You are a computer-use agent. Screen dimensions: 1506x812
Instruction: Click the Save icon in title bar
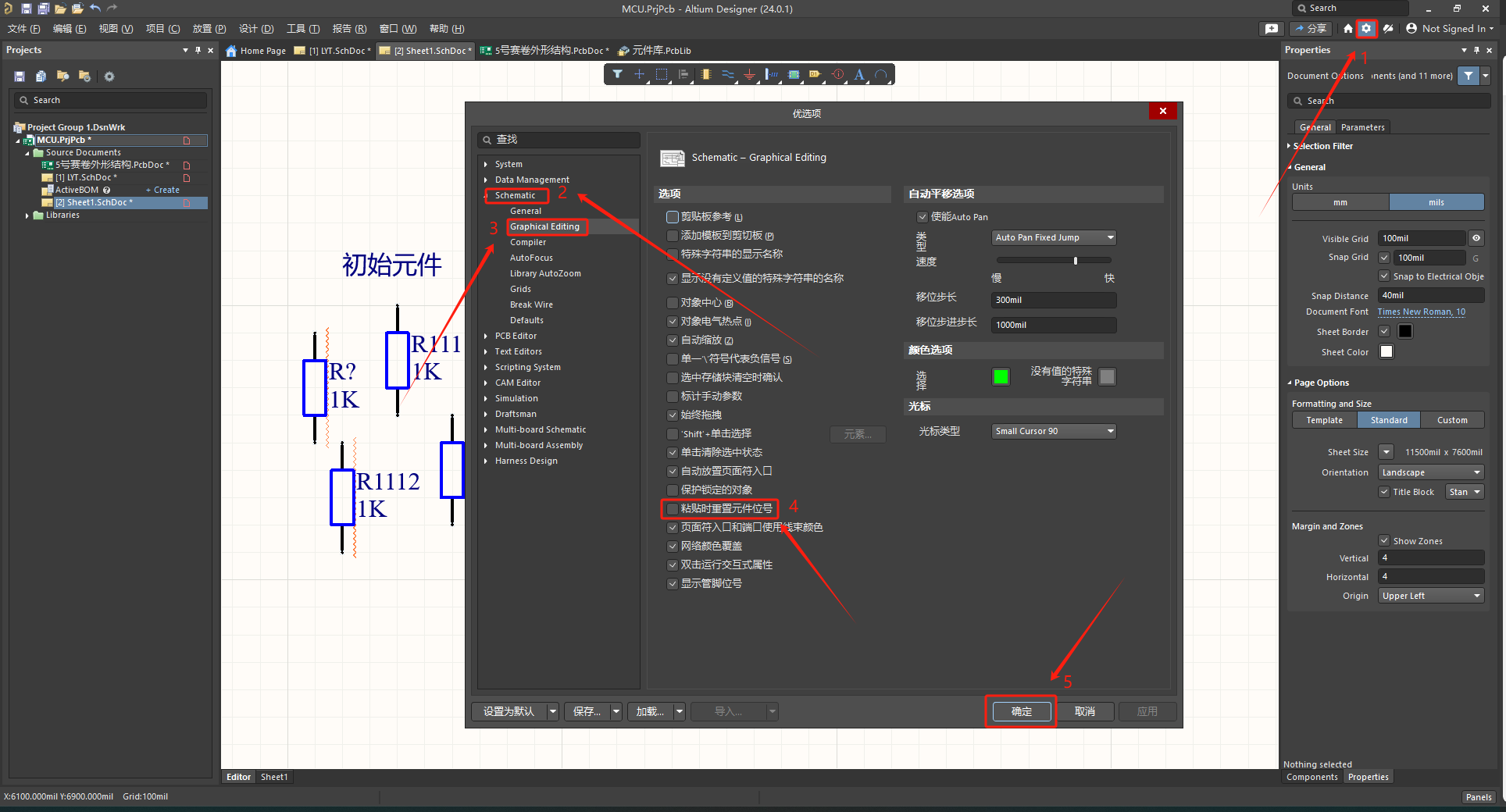click(27, 9)
